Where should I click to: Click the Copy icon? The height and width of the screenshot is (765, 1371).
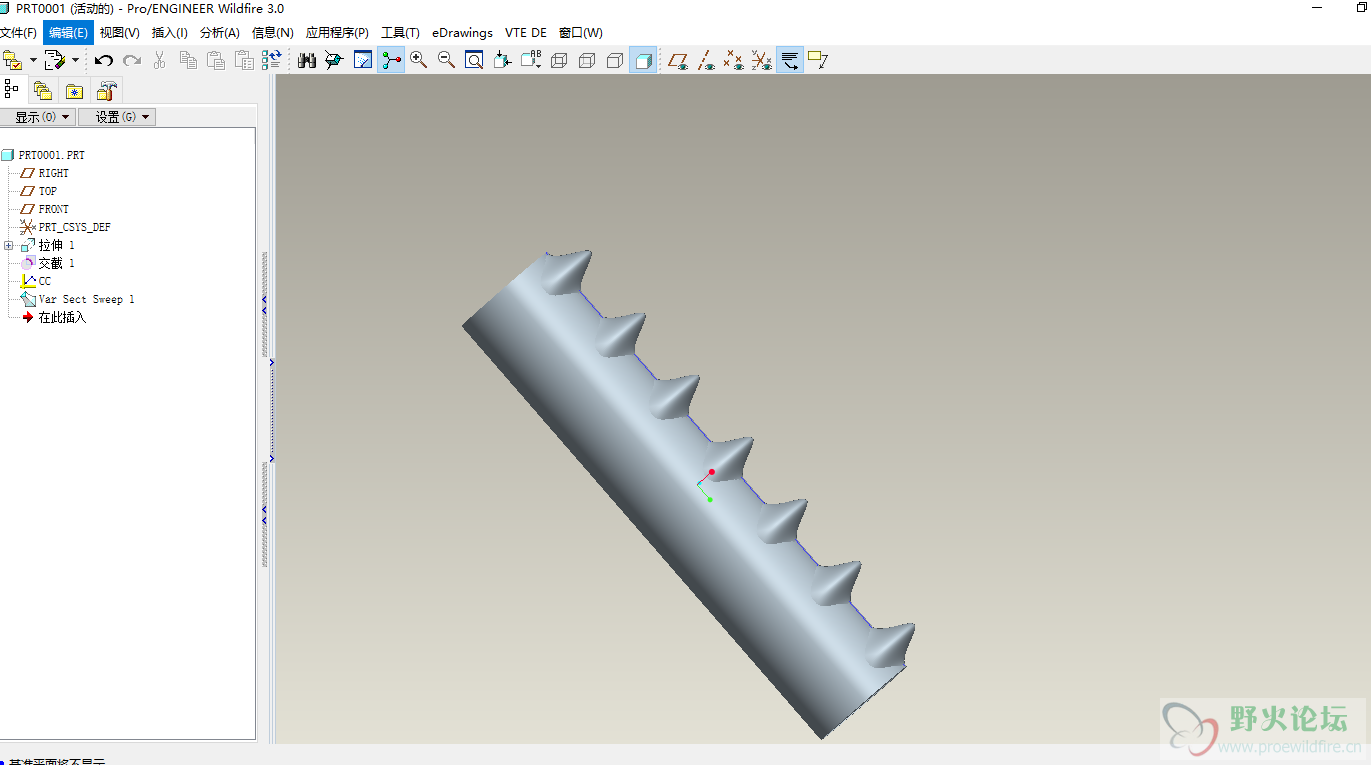[x=188, y=61]
